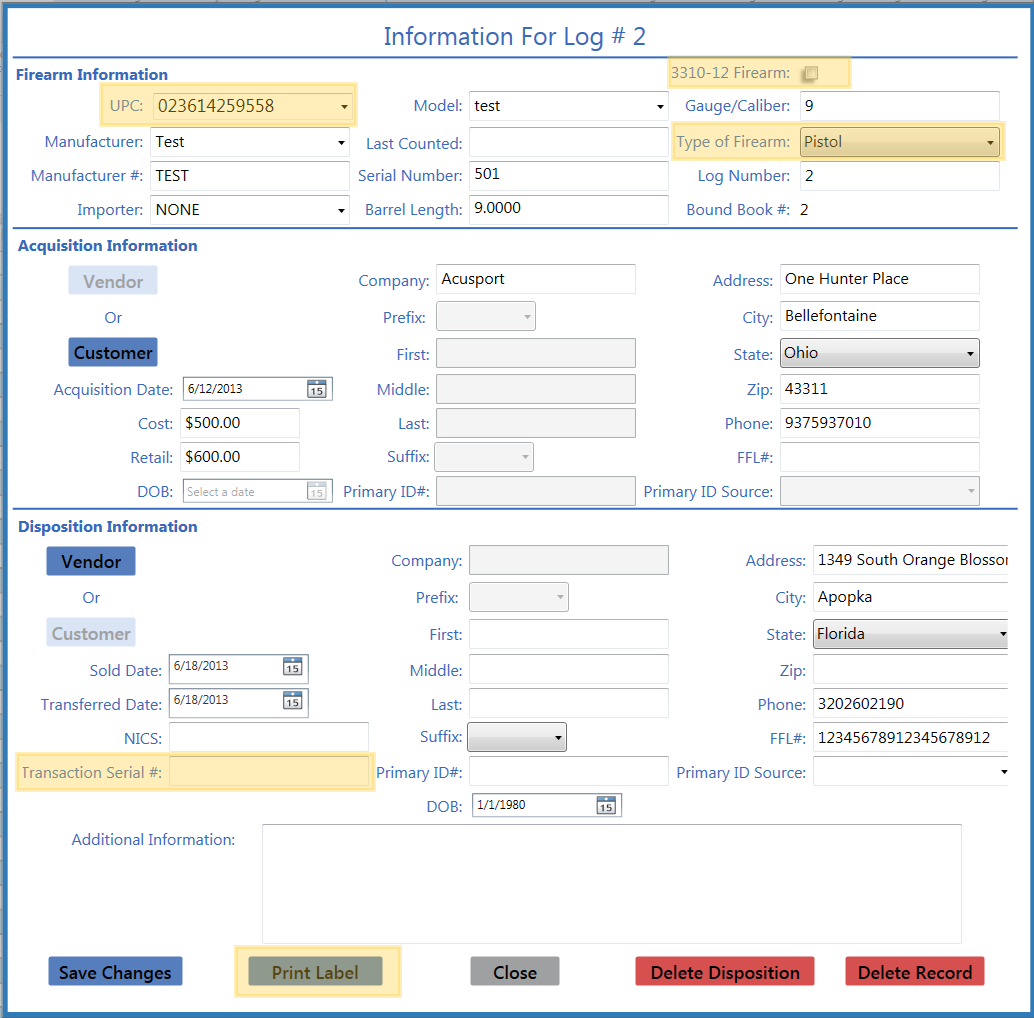
Task: Focus the disposition Last name field
Action: [568, 704]
